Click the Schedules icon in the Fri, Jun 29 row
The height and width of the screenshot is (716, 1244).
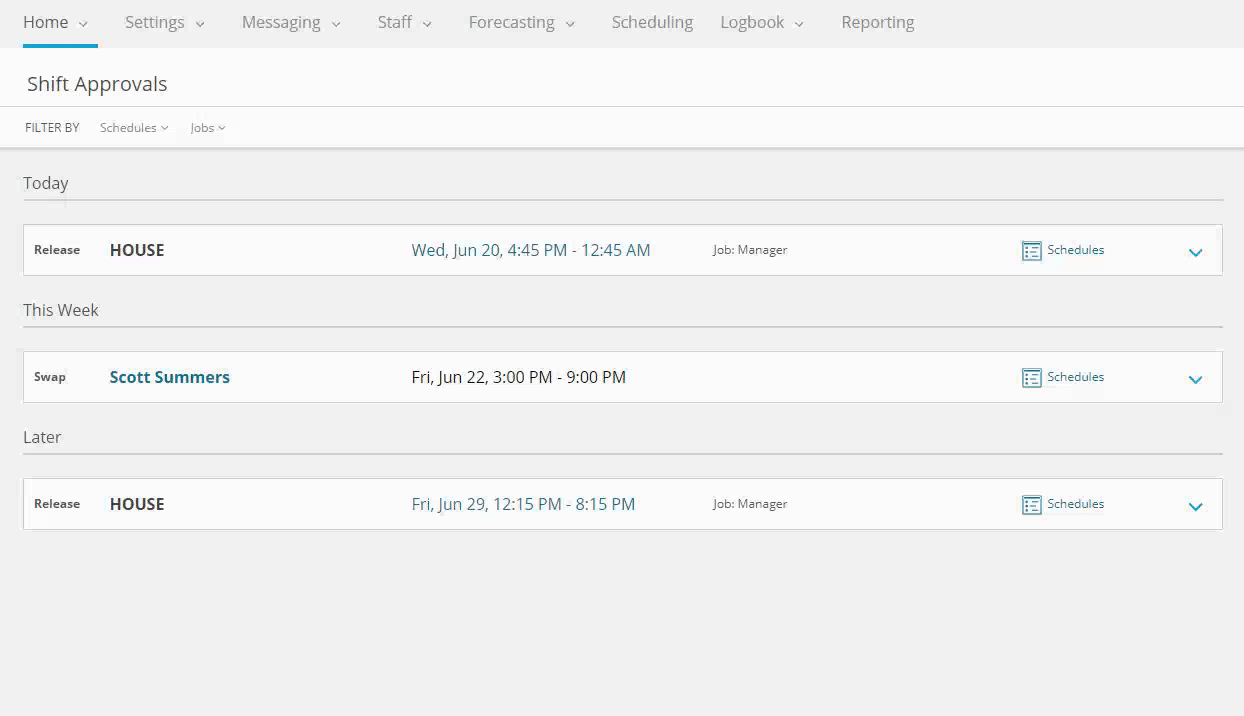coord(1032,505)
